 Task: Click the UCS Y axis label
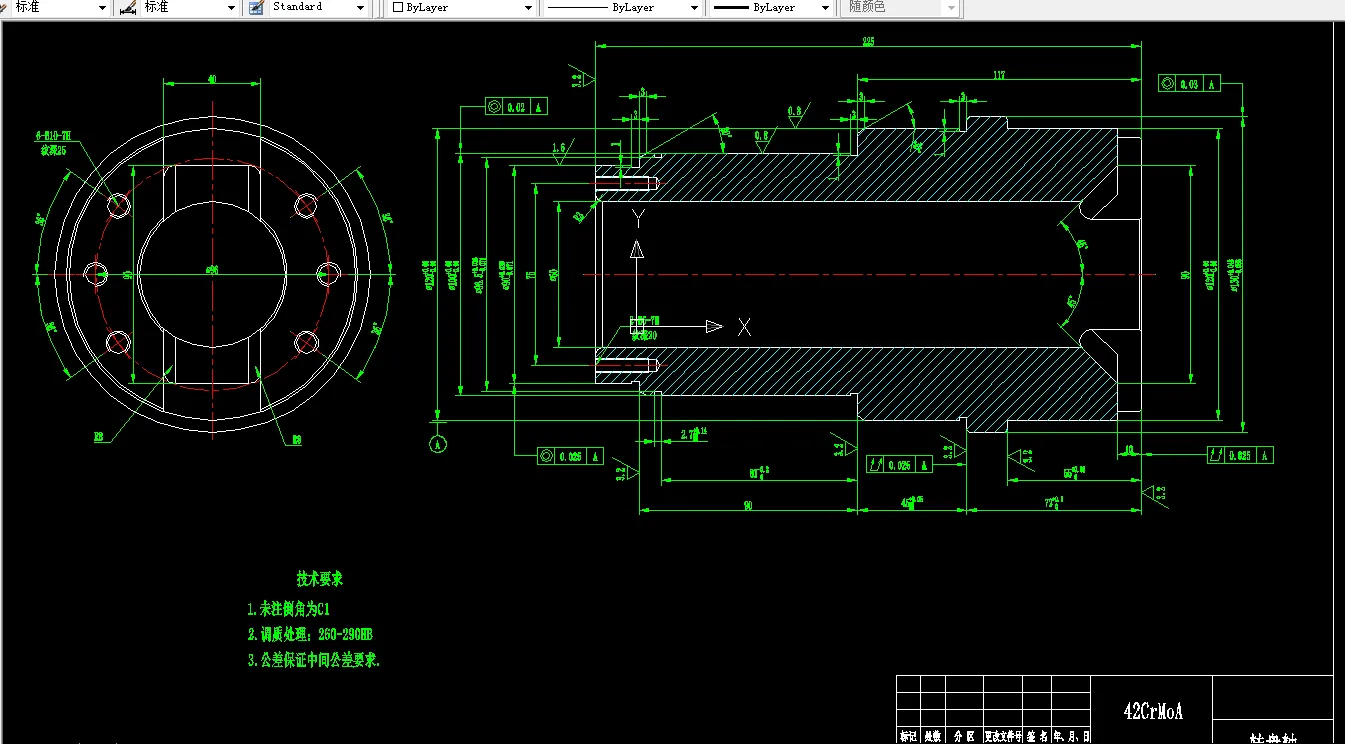(x=637, y=216)
